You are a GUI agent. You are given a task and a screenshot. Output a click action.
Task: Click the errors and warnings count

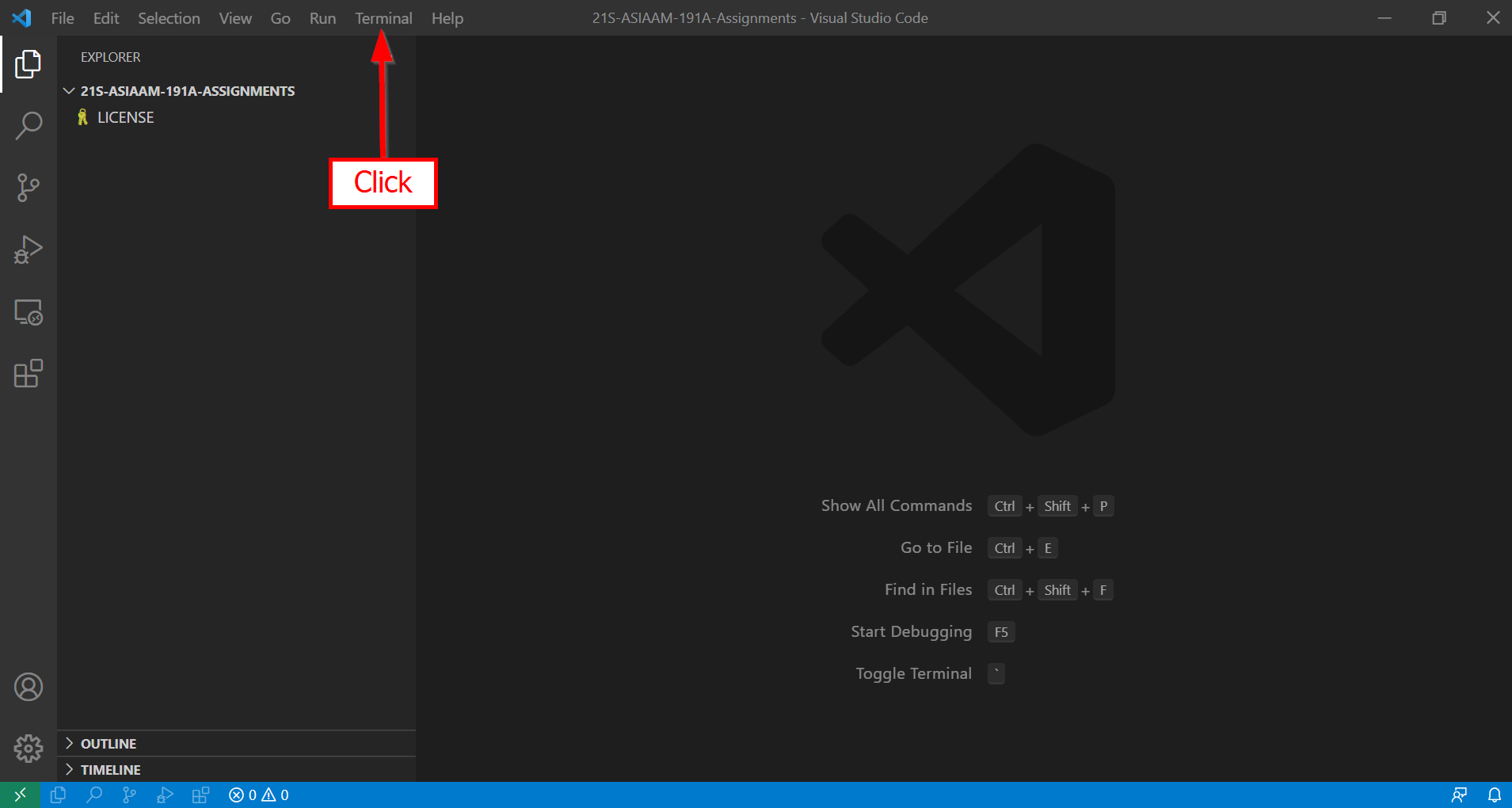pos(259,795)
